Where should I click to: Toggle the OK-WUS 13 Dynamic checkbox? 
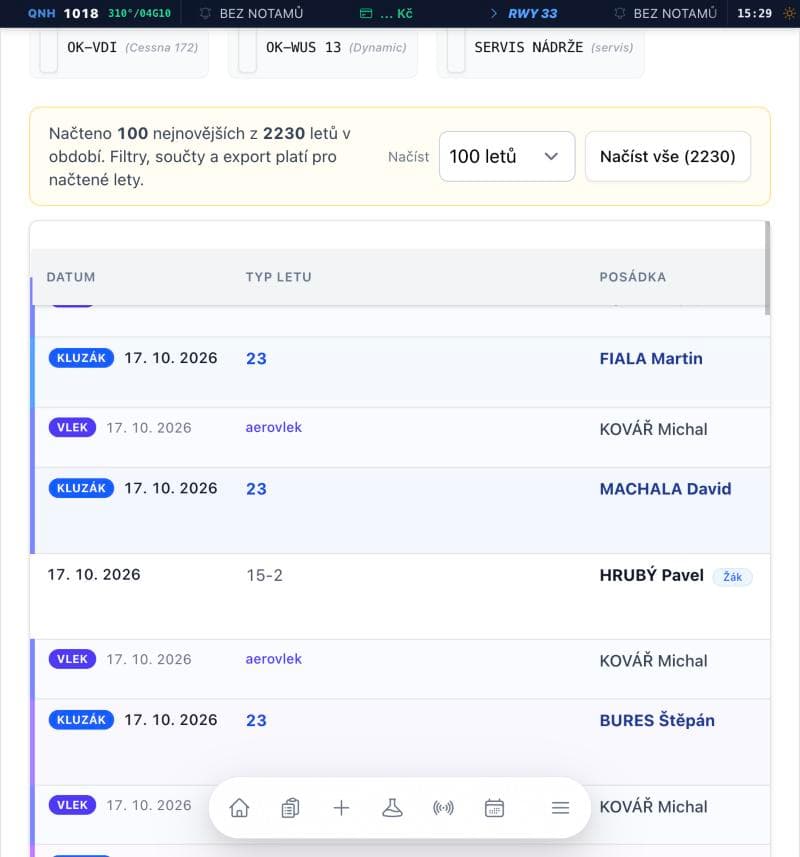[x=248, y=52]
